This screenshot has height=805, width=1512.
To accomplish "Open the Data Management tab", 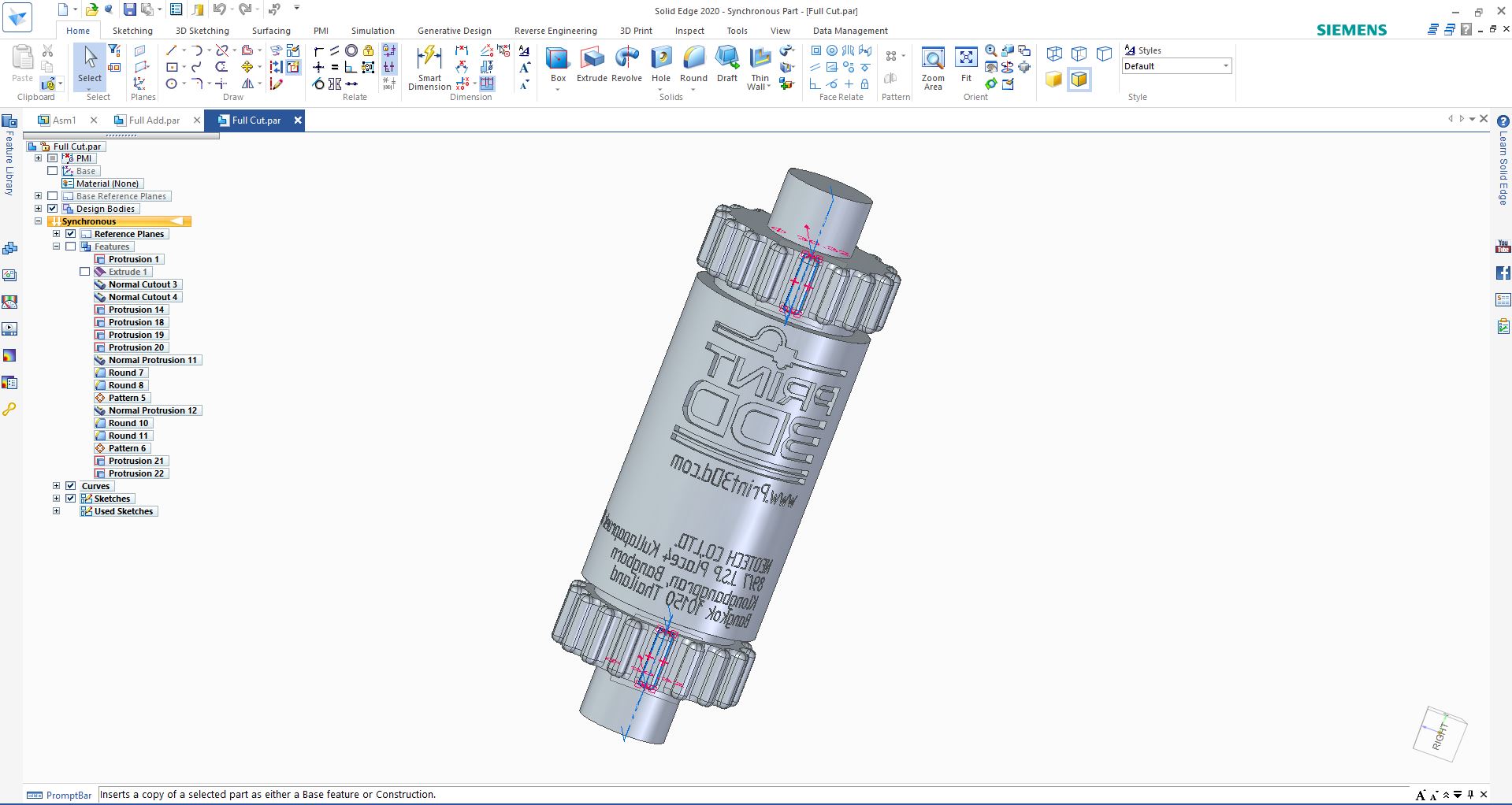I will coord(850,31).
